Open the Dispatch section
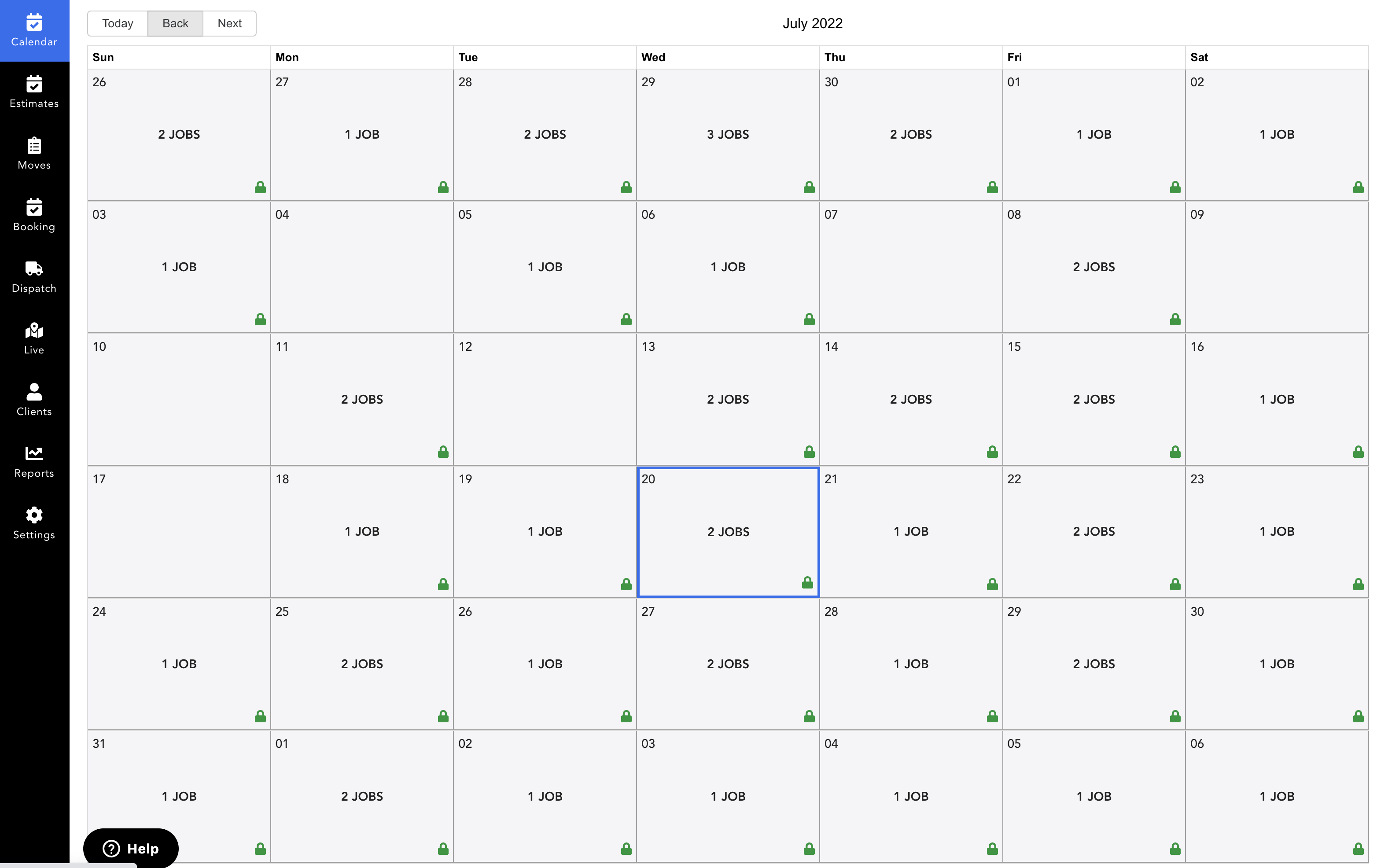Screen dimensions: 1377x868 34,276
